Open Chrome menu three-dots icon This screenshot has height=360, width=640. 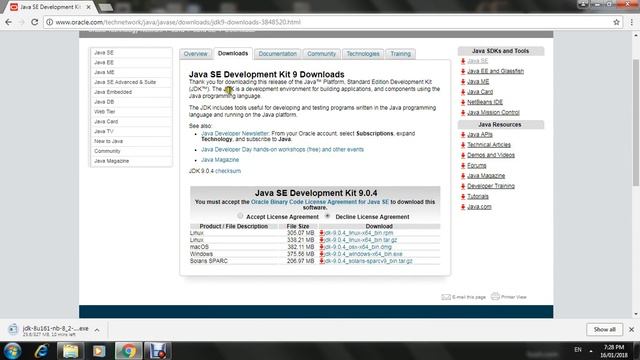click(631, 22)
